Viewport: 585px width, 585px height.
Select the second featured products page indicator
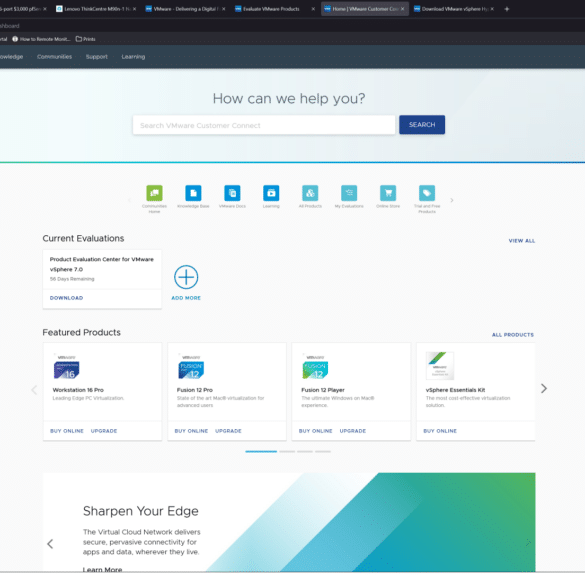(287, 451)
